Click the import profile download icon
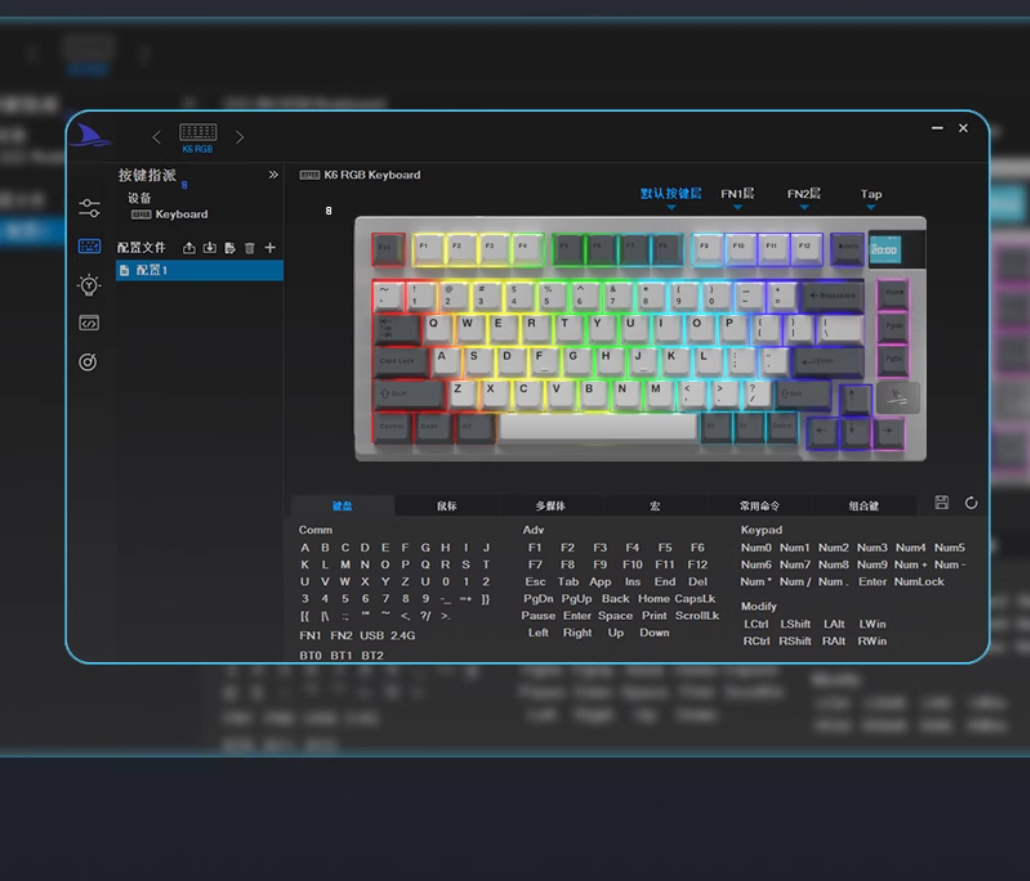This screenshot has width=1030, height=881. tap(209, 248)
